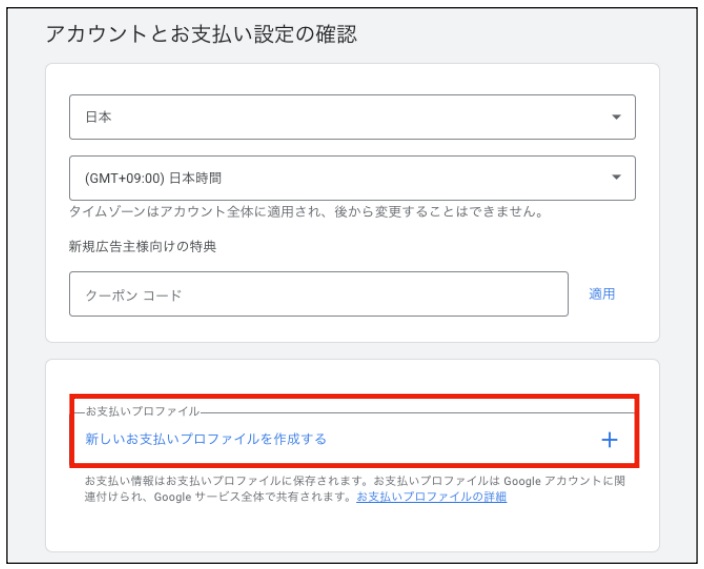Click the タイムゾーン notice text below the dropdown
The height and width of the screenshot is (569, 704).
(305, 212)
